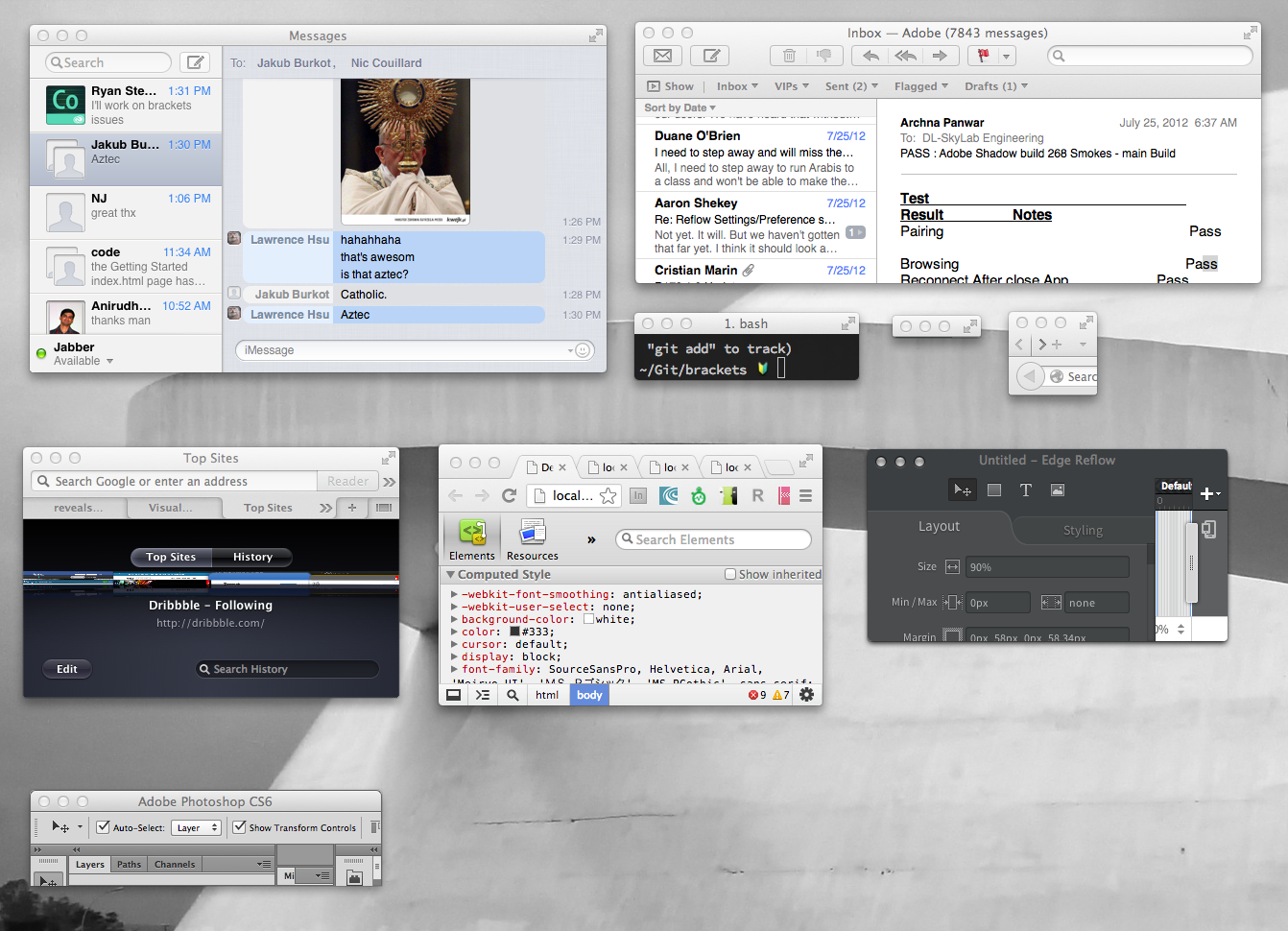Screen dimensions: 1288x931
Task: Open Inbox mailbox dropdown
Action: [x=737, y=85]
